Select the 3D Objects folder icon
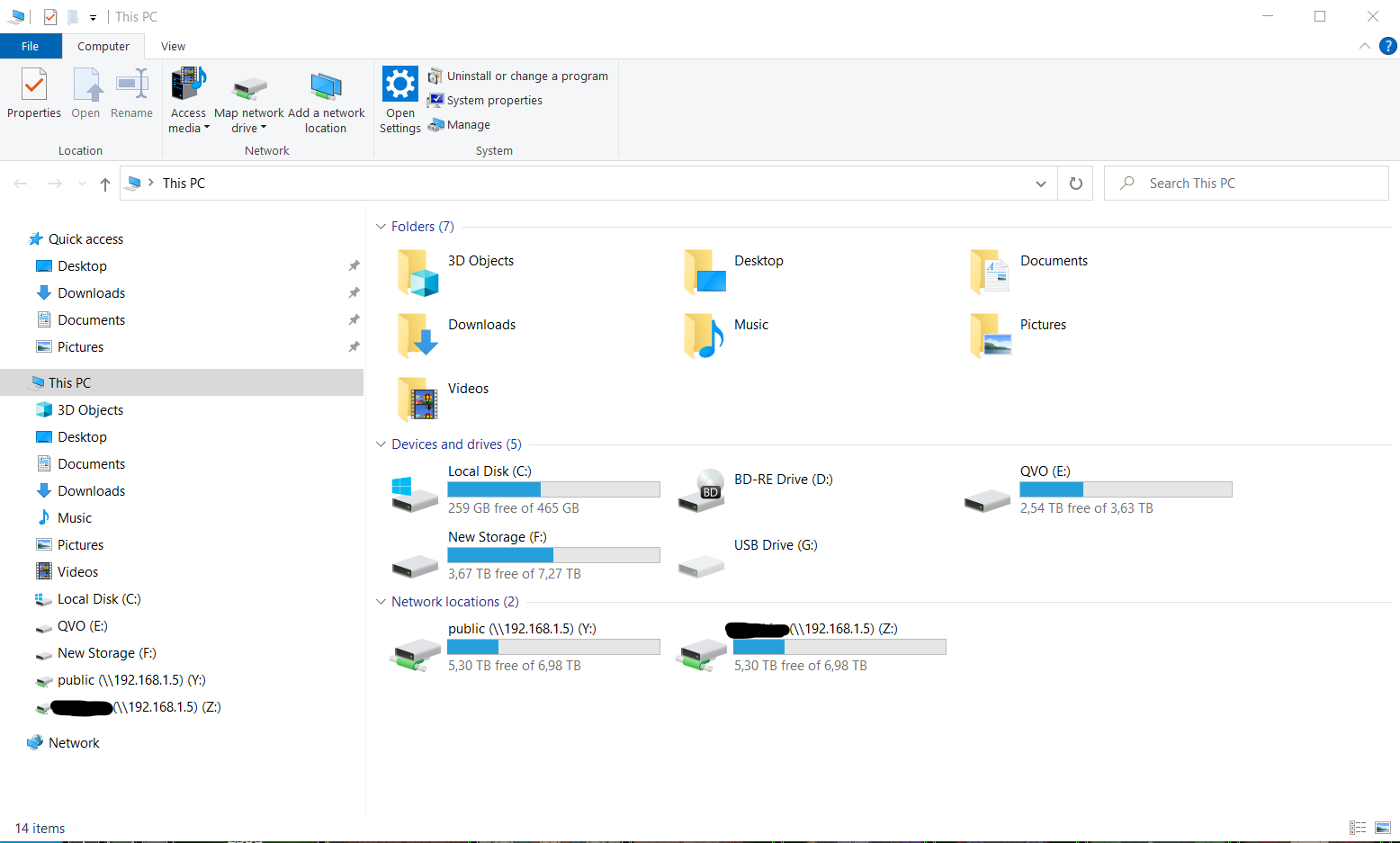The width and height of the screenshot is (1400, 843). [x=417, y=273]
